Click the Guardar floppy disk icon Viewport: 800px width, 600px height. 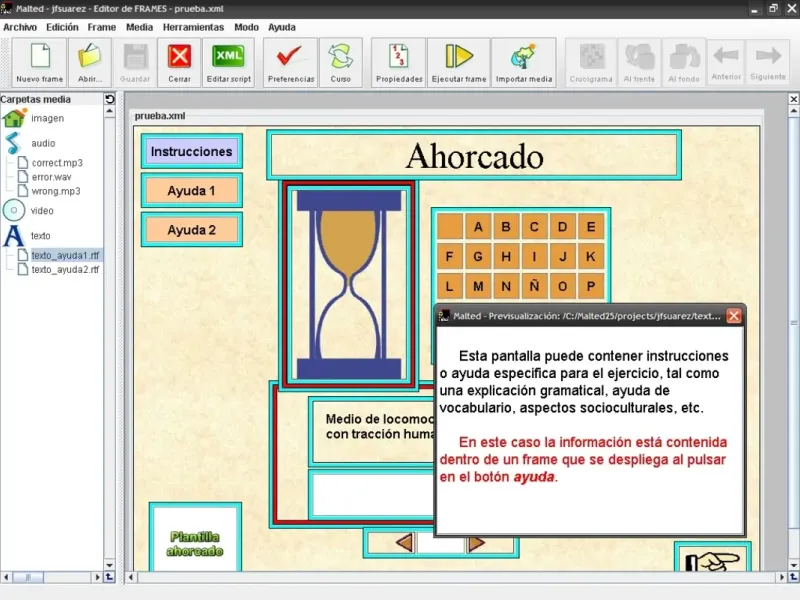(135, 63)
